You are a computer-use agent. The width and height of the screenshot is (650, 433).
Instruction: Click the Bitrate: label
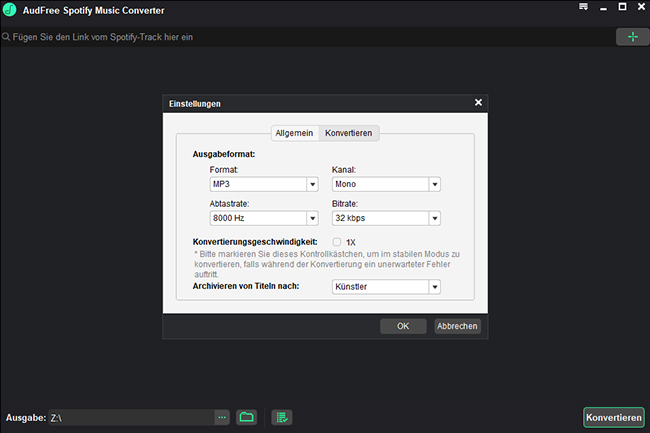point(345,204)
